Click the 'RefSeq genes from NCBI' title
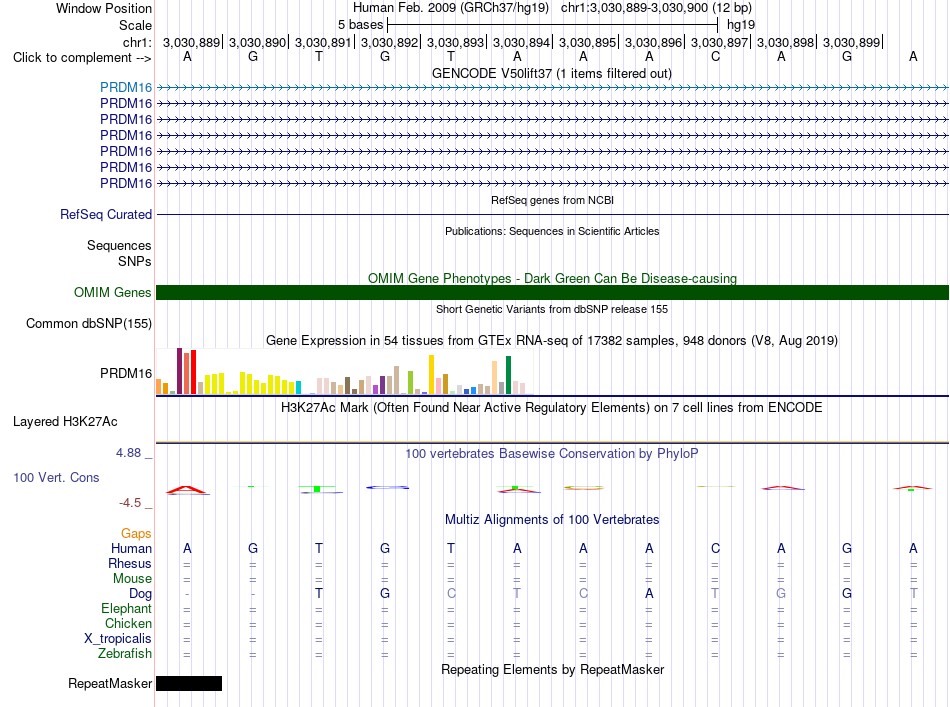The height and width of the screenshot is (707, 950). coord(553,200)
